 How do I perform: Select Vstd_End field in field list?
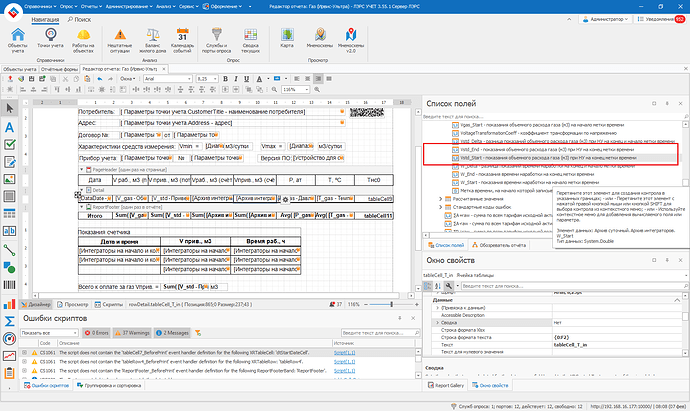(x=544, y=150)
